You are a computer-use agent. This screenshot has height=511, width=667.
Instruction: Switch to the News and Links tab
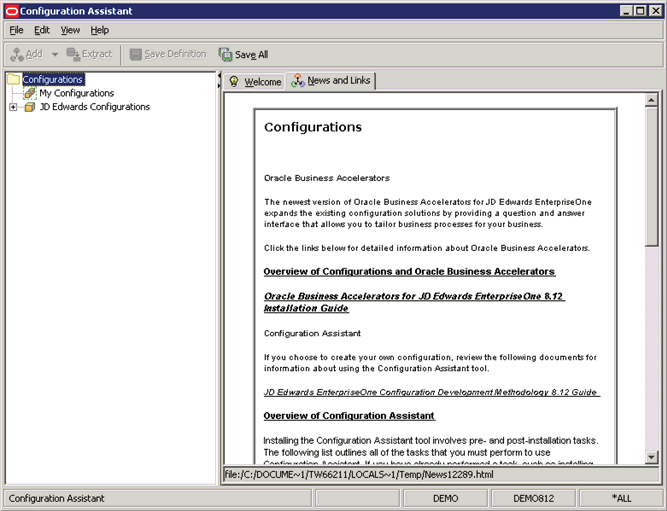click(x=331, y=81)
